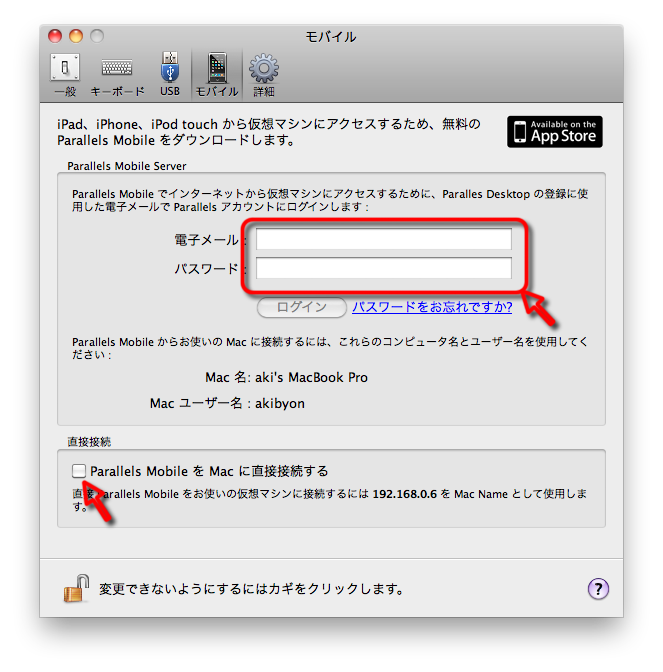The image size is (663, 672).
Task: Click the Parallels Mobile Server group label
Action: click(127, 166)
